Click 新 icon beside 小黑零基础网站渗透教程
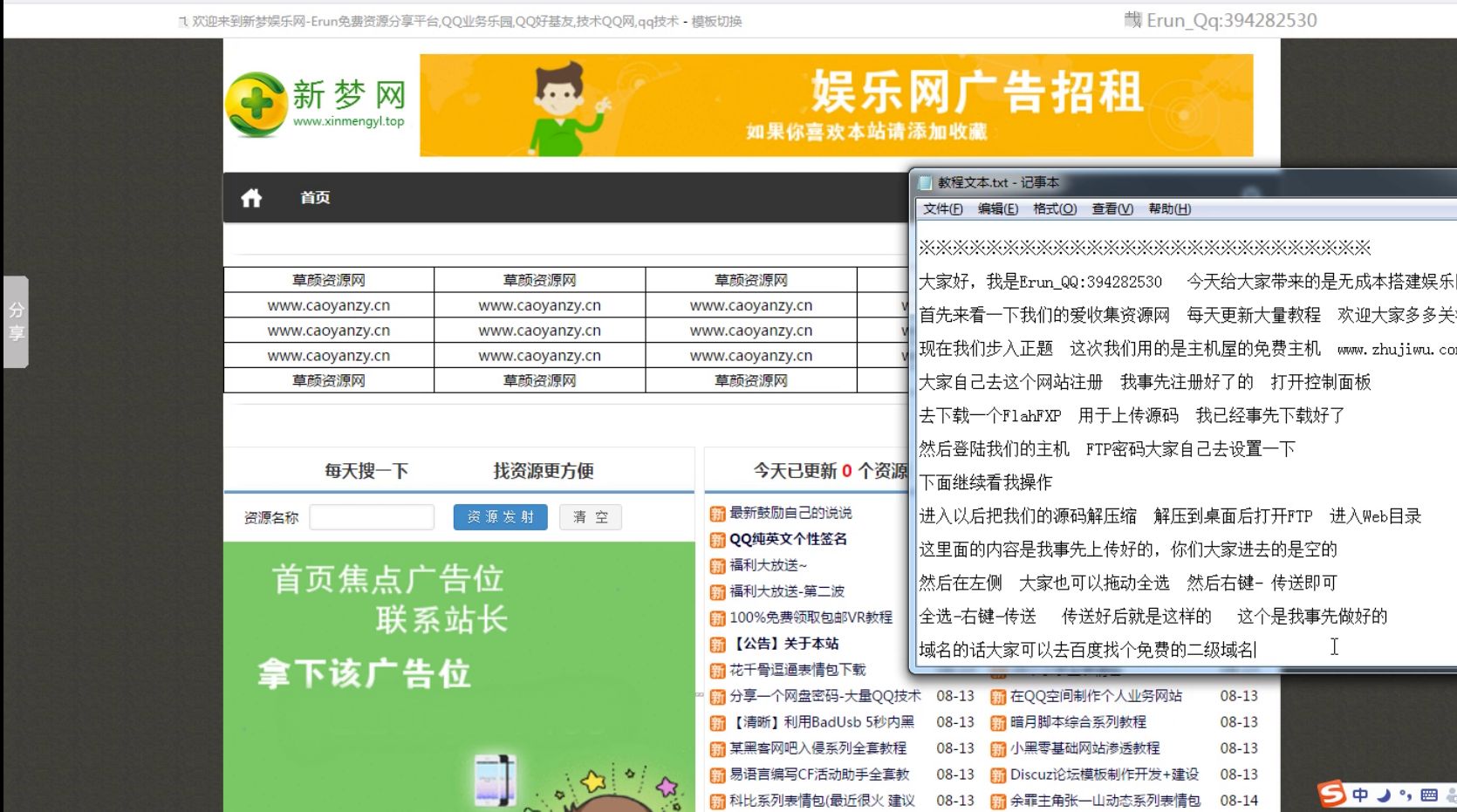 pyautogui.click(x=998, y=749)
